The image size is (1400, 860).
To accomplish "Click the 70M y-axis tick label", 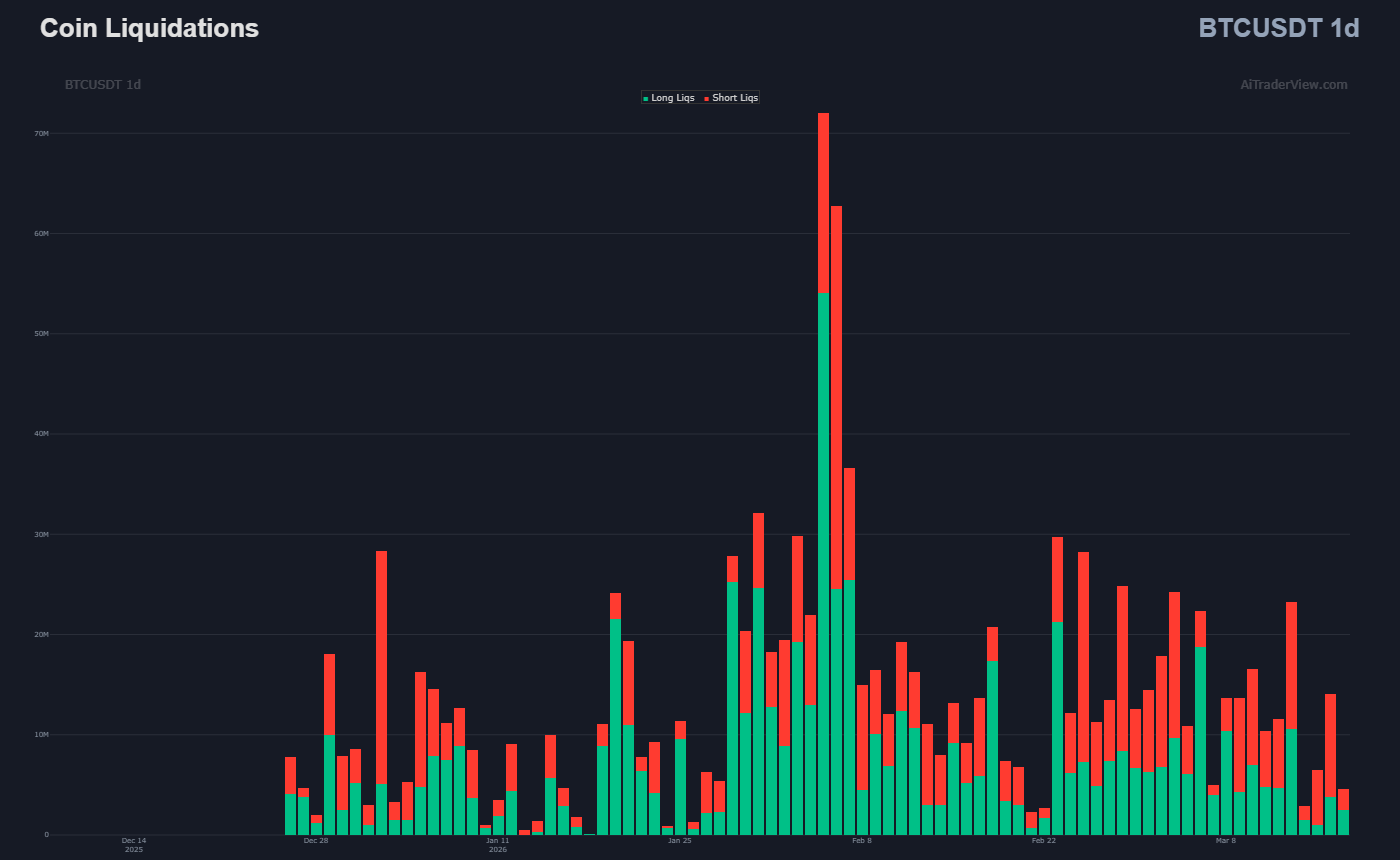I will (42, 133).
